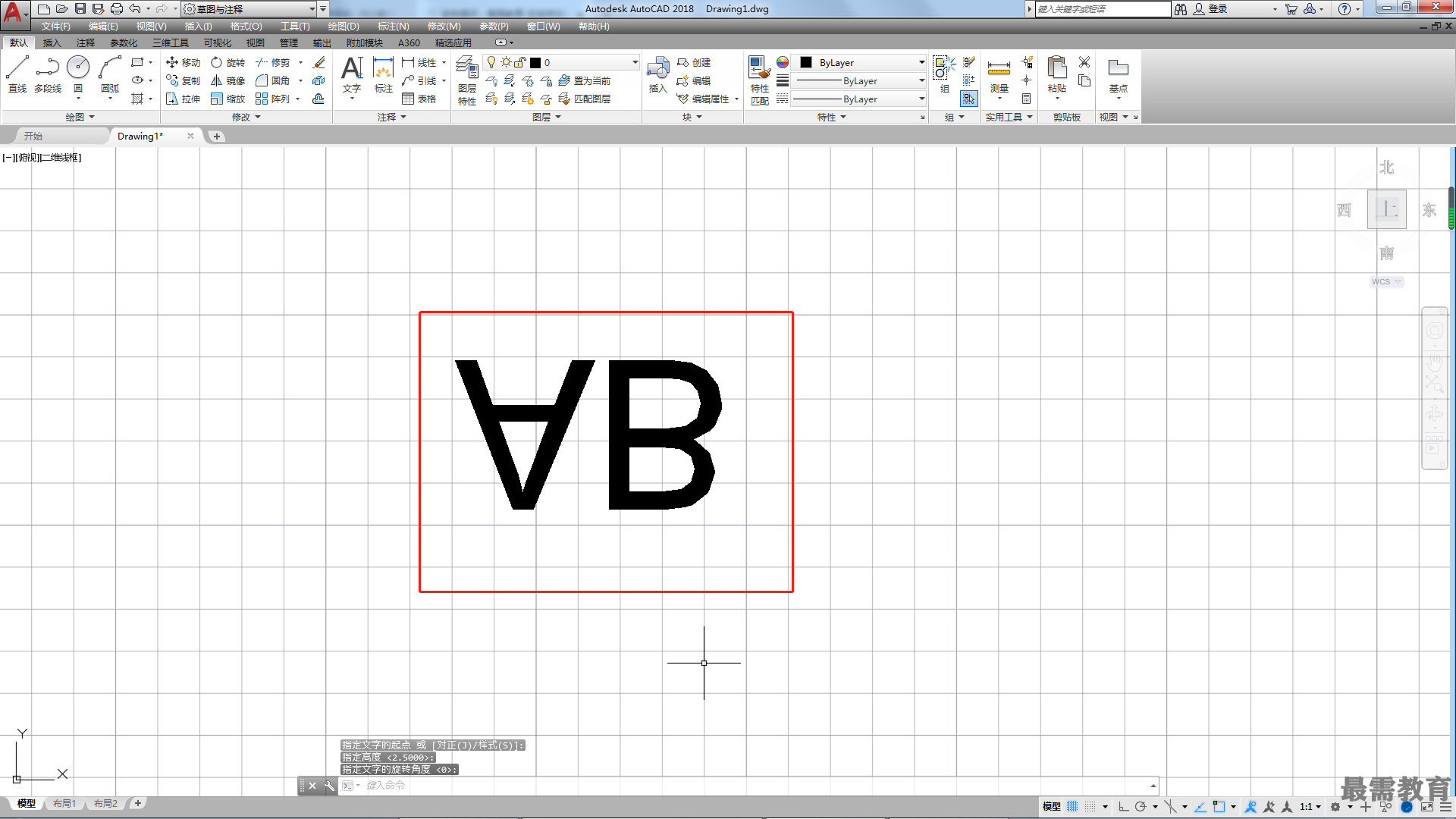Choose the Mirror (镜像) command
This screenshot has width=1456, height=819.
pyautogui.click(x=228, y=80)
